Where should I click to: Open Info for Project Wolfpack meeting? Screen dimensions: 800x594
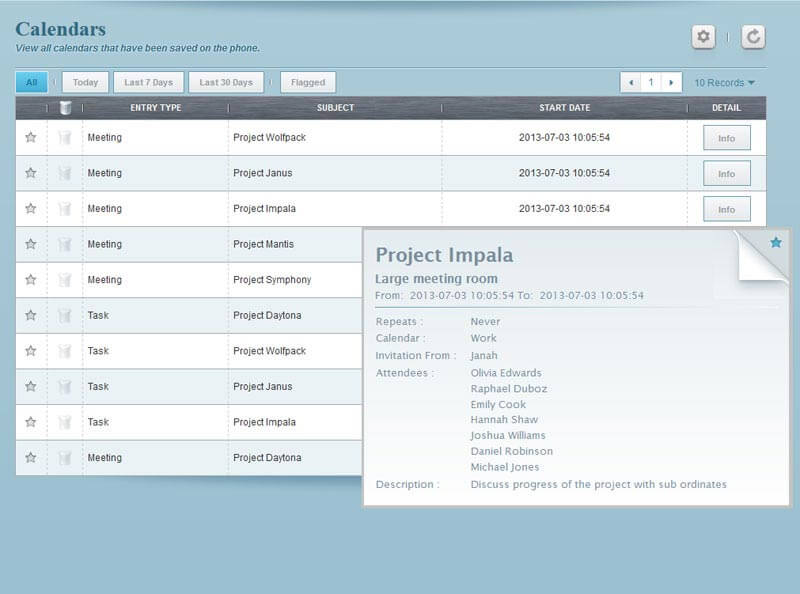pyautogui.click(x=727, y=138)
